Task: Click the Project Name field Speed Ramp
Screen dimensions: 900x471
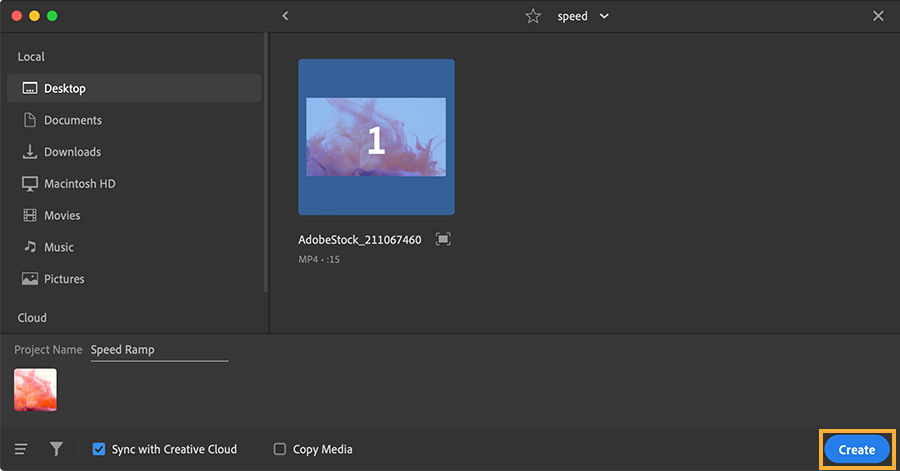Action: [160, 350]
